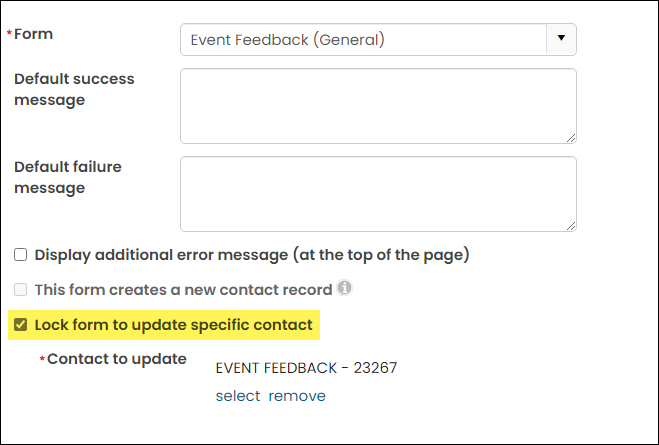Click the 'Contact to update' label

tap(116, 359)
